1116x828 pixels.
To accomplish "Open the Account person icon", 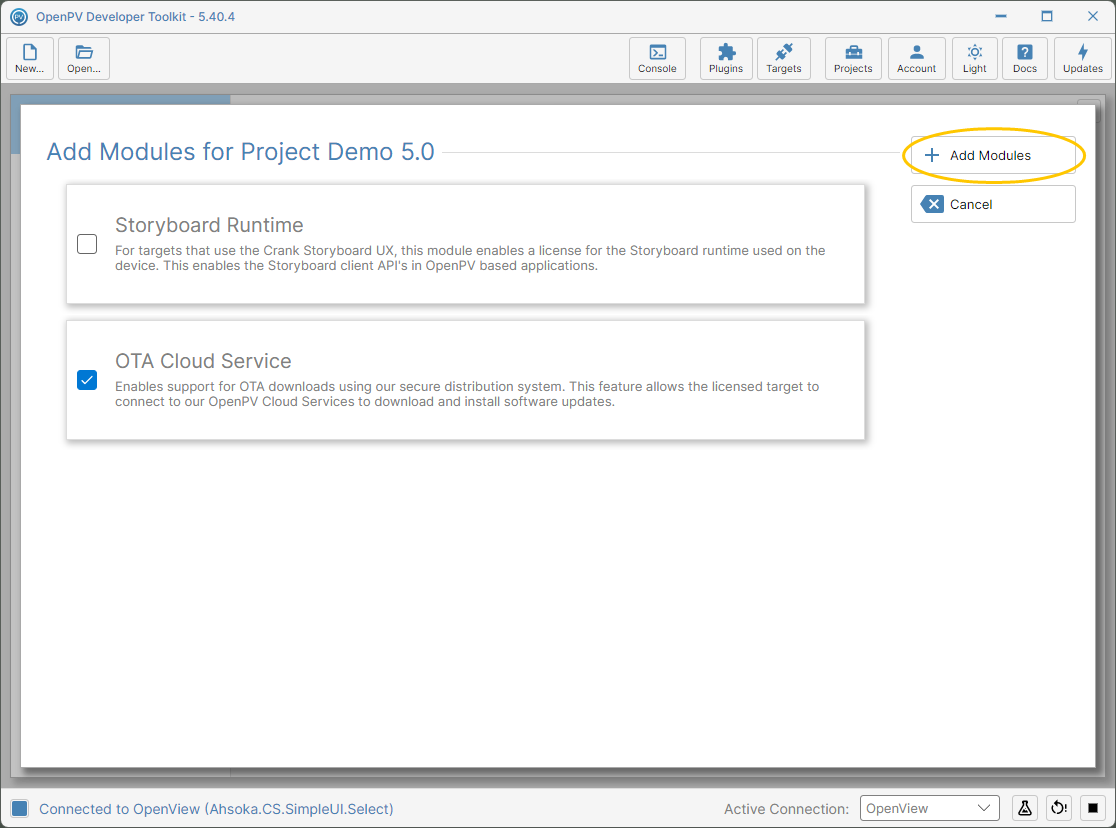I will [x=917, y=58].
